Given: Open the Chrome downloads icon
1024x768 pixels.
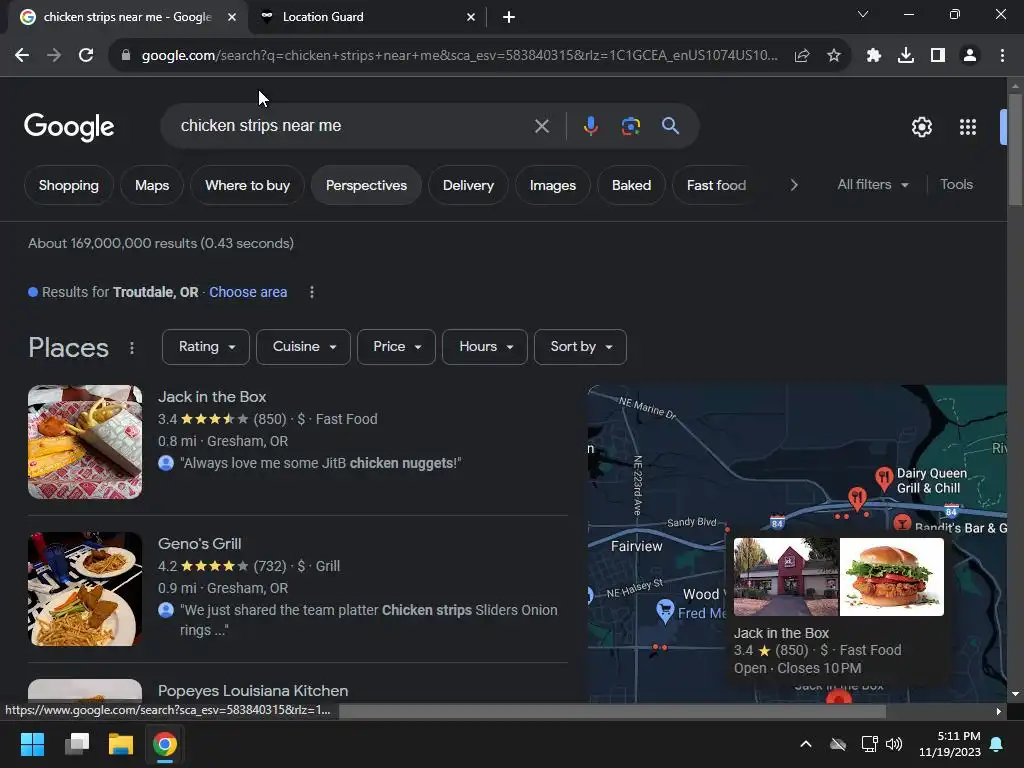Looking at the screenshot, I should click(x=906, y=56).
